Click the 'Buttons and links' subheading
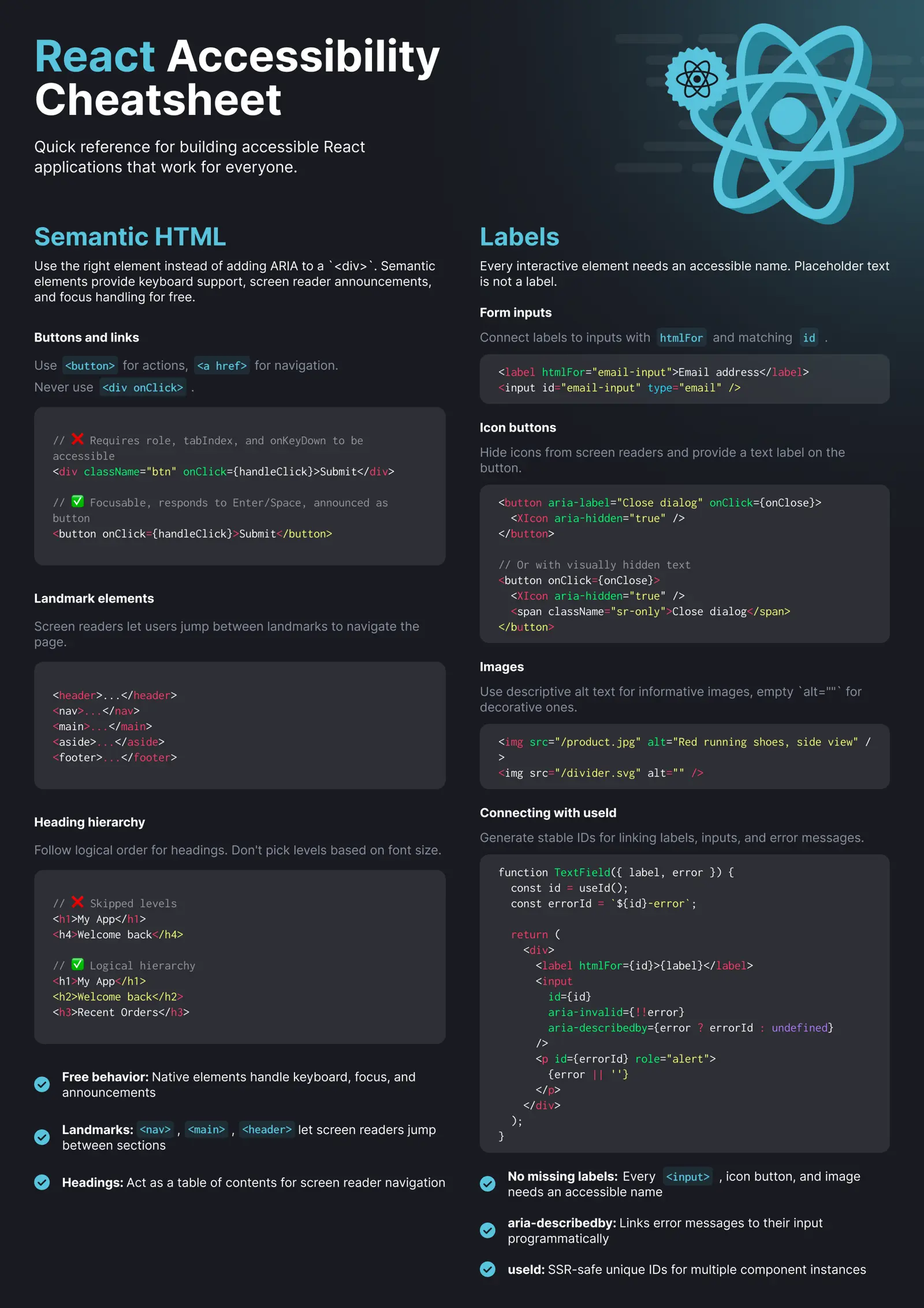The image size is (924, 1308). (87, 337)
